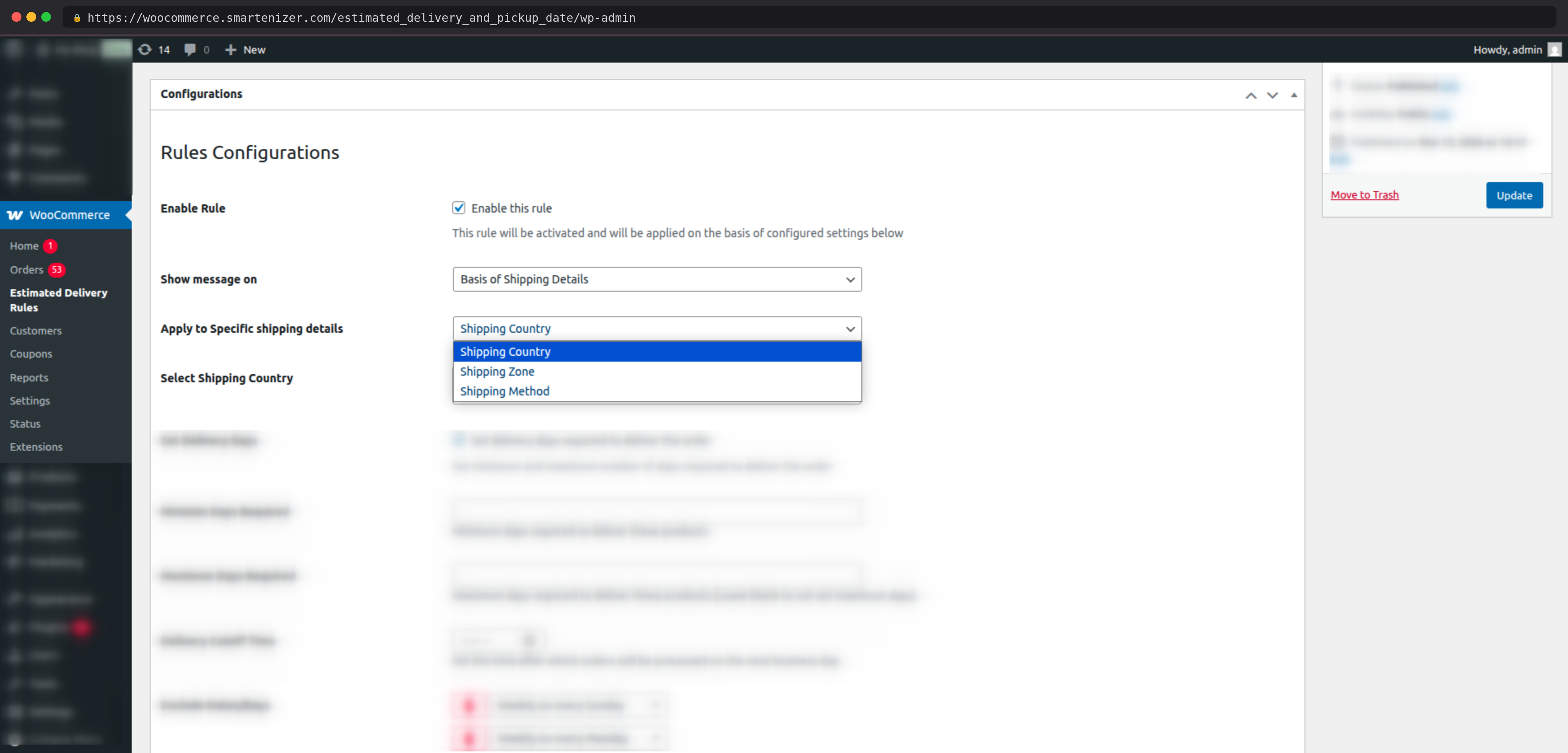Click the padlock icon in address bar
Viewport: 1568px width, 753px height.
point(77,18)
